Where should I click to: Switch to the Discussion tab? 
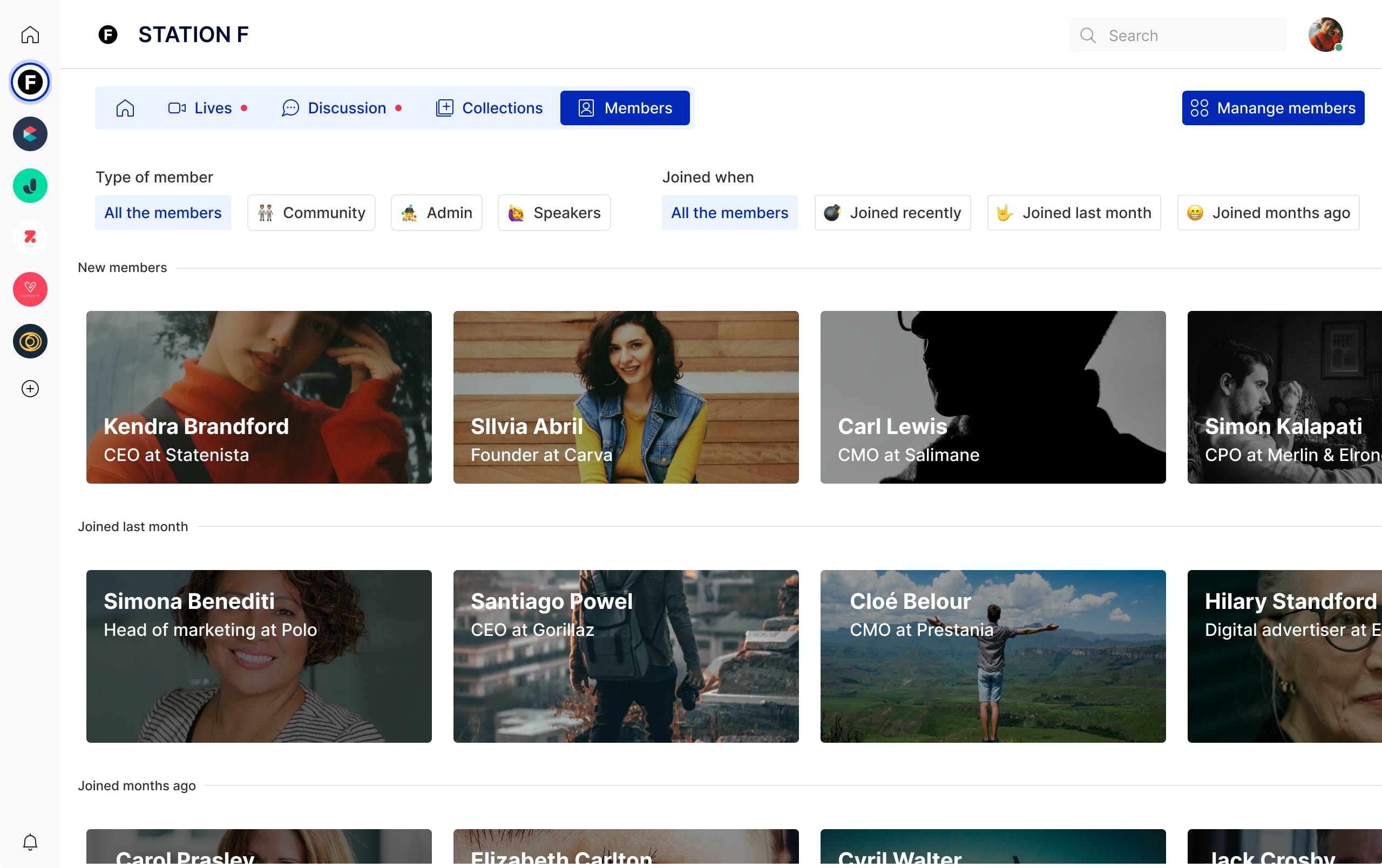(342, 108)
